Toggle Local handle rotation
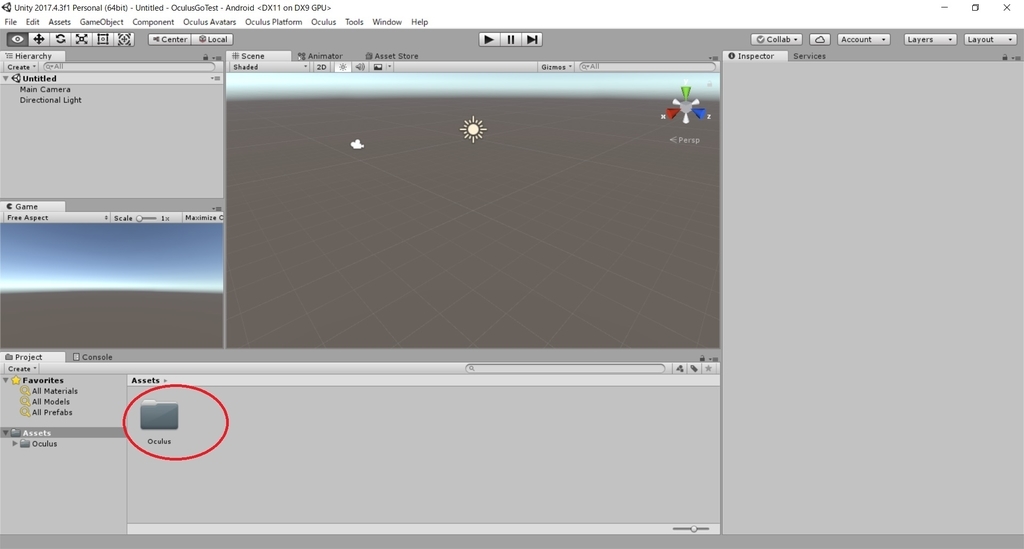 pos(213,39)
